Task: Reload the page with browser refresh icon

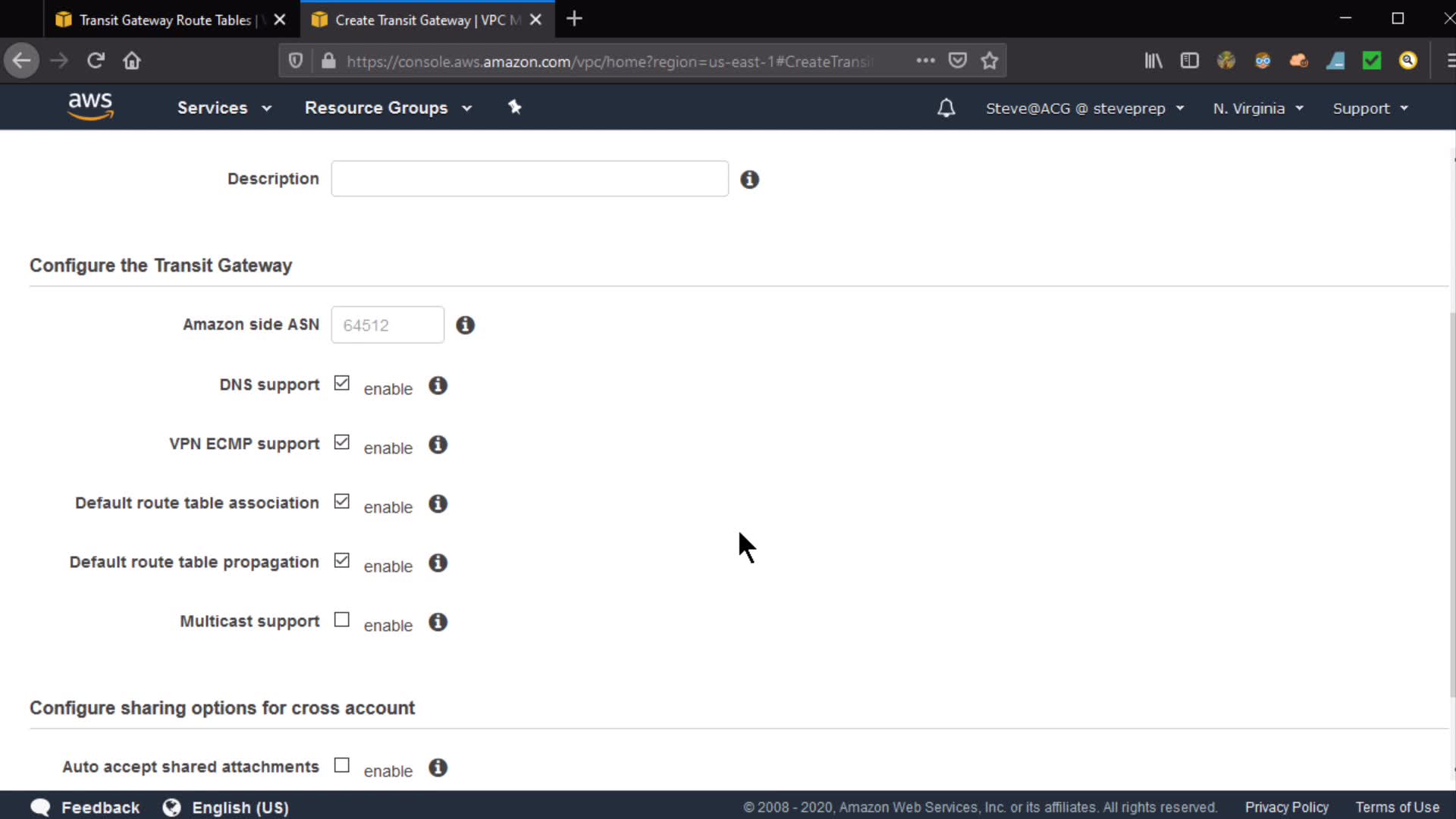Action: [x=96, y=61]
